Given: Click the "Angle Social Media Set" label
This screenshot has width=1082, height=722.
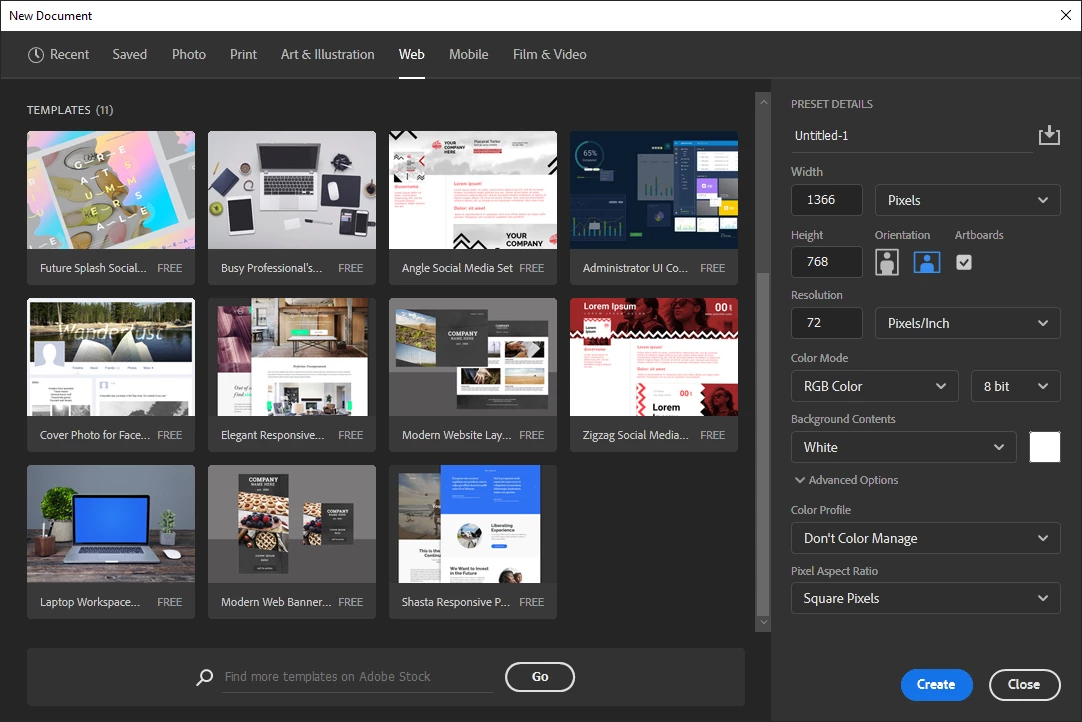Looking at the screenshot, I should tap(458, 268).
